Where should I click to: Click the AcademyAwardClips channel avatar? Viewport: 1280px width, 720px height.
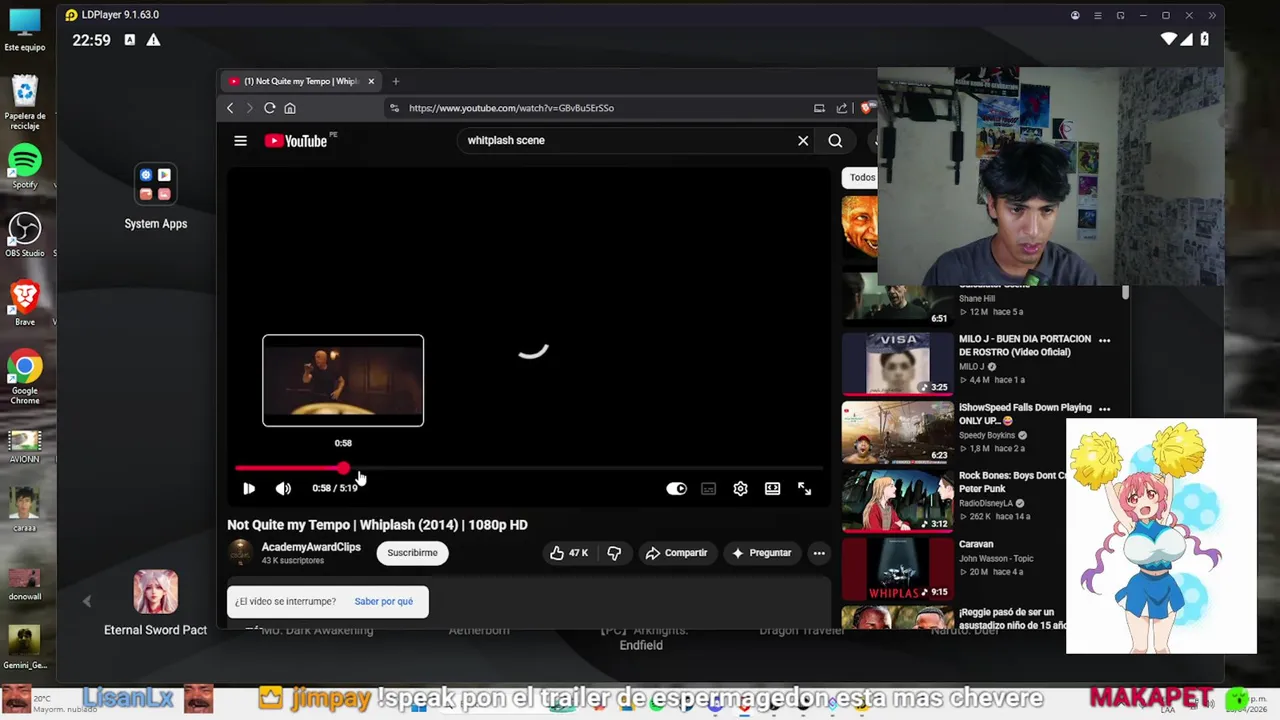pos(240,552)
